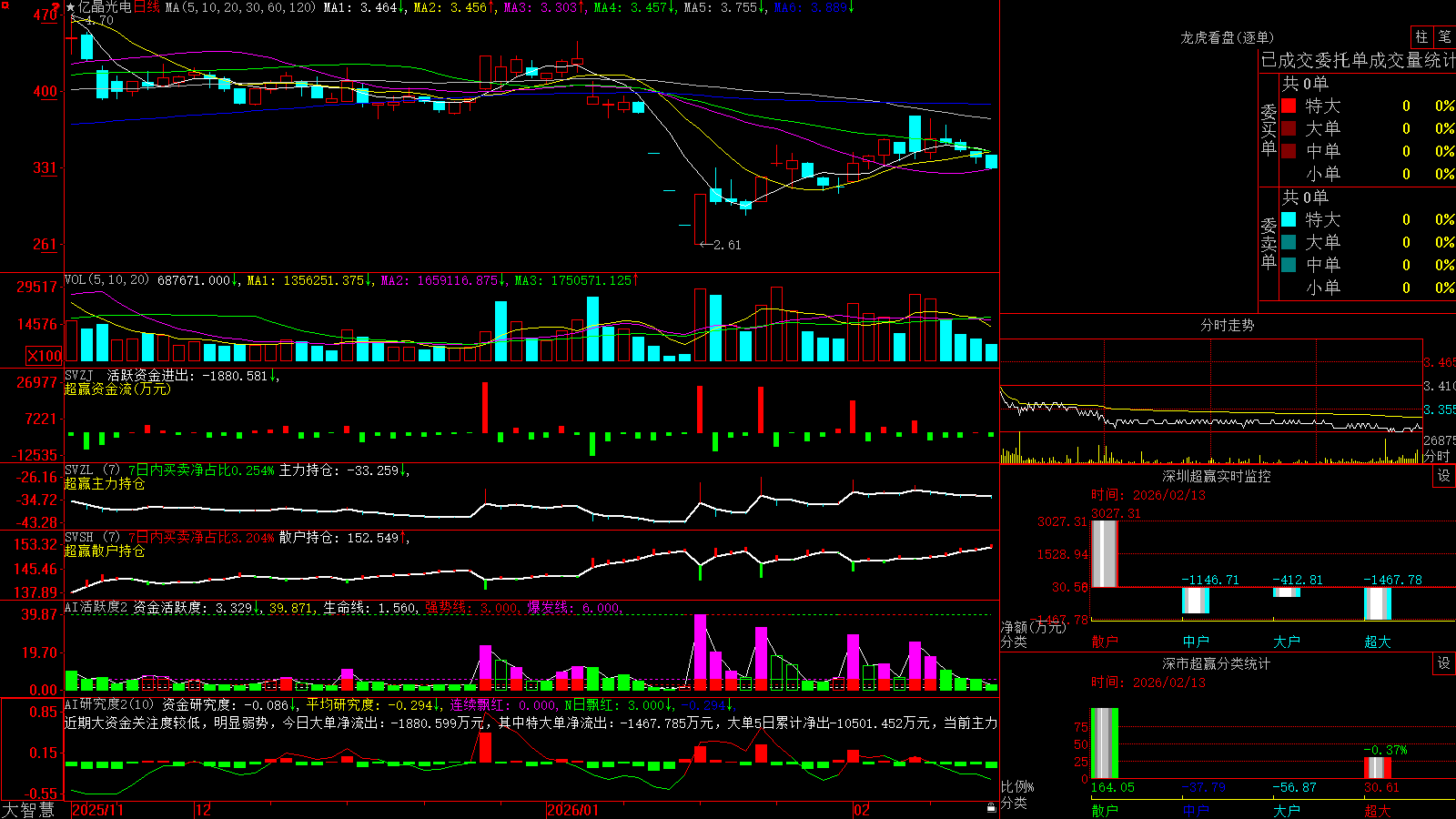Click the -412.81 大户 bar
Screen dimensions: 1456x819
[1286, 592]
